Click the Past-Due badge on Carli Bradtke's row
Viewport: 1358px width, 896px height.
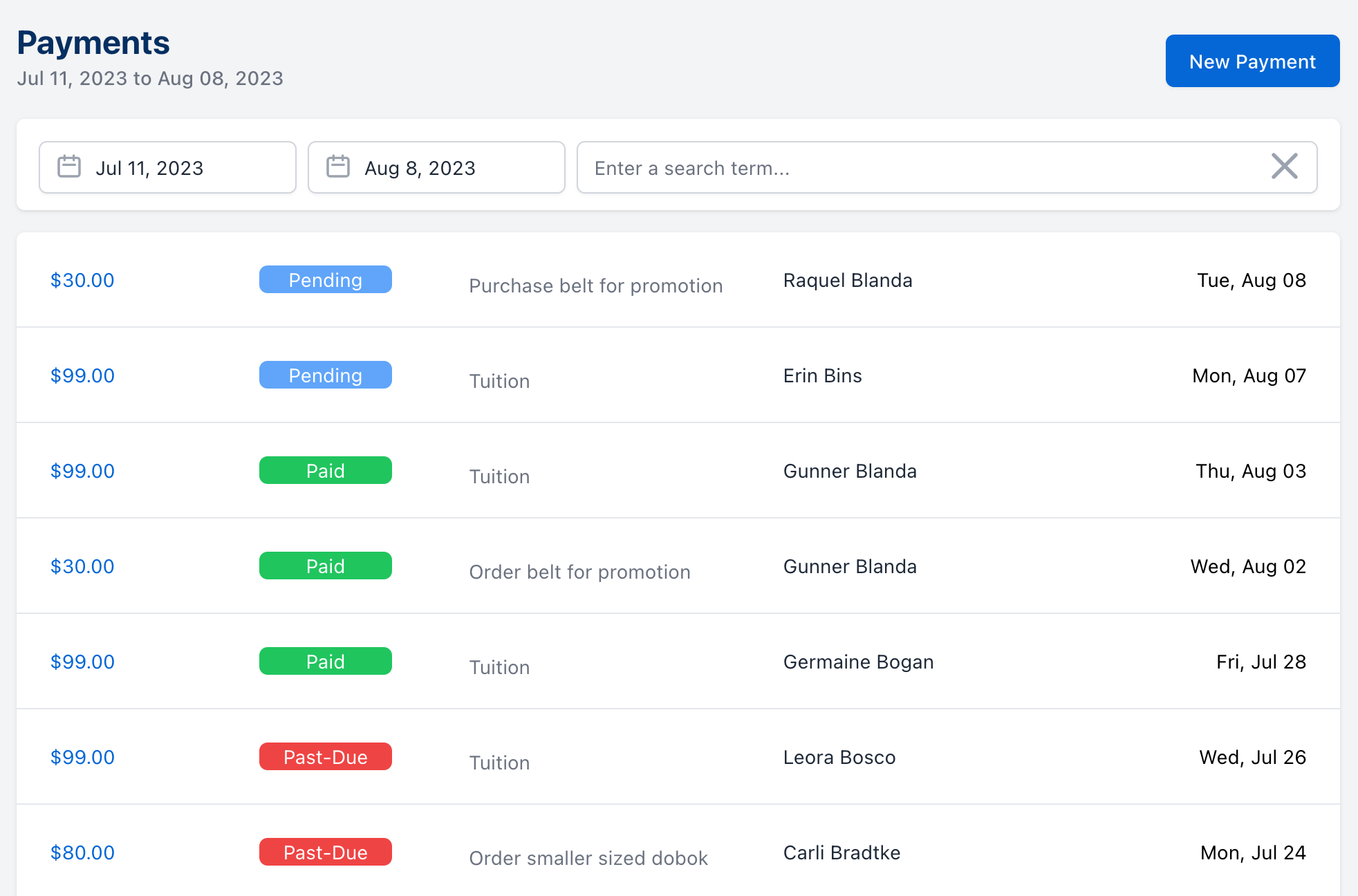[x=326, y=852]
